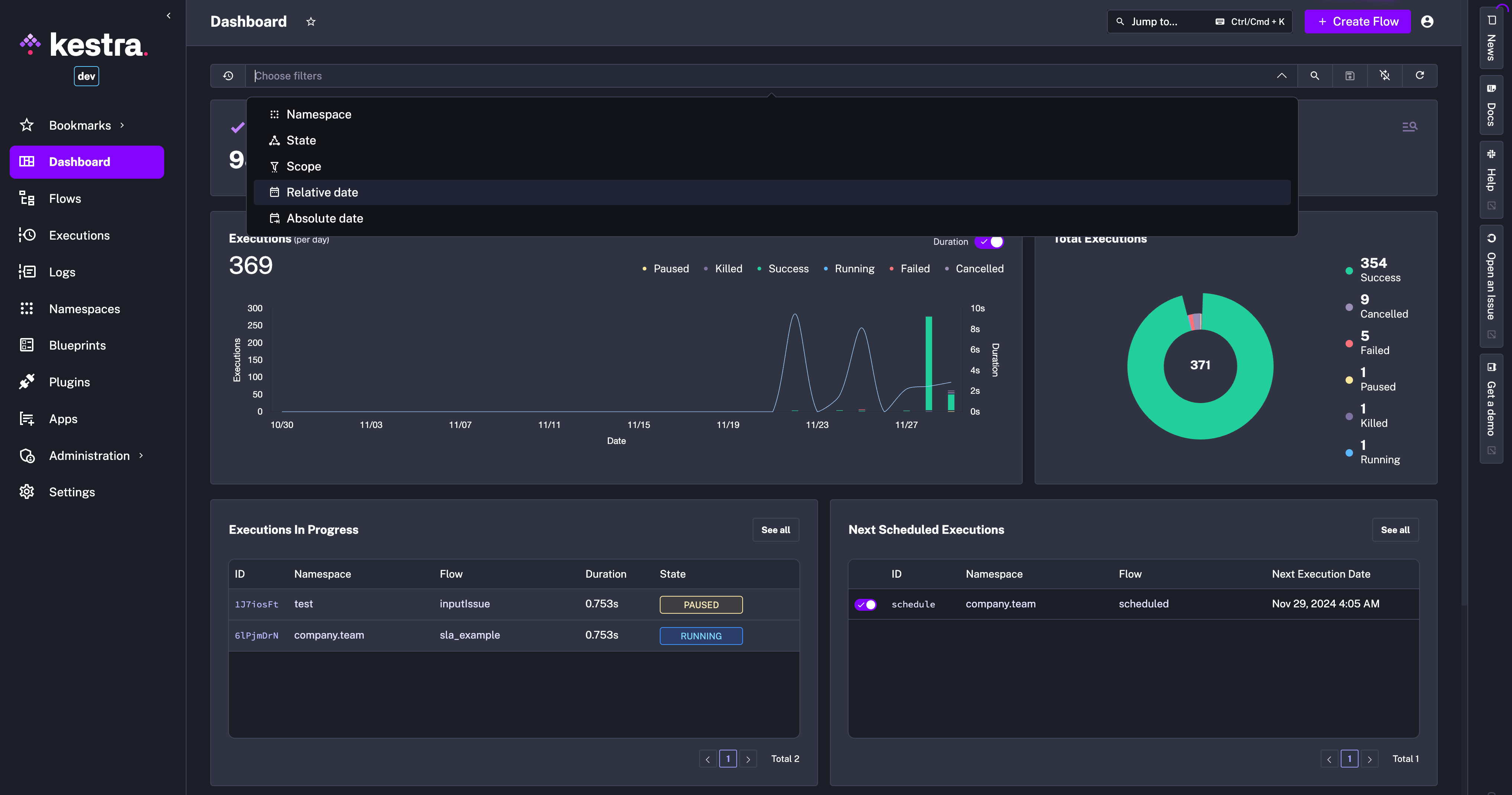Click the Create Flow button
Viewport: 1512px width, 795px height.
[1357, 22]
